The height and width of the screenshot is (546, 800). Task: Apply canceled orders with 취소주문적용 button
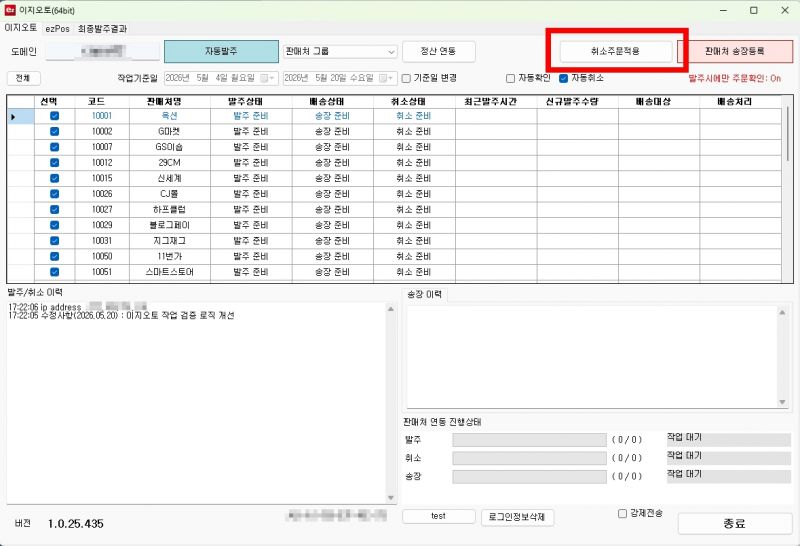tap(616, 51)
